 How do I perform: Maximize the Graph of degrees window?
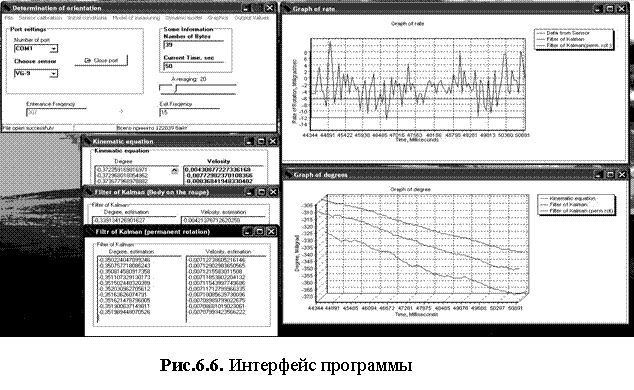pyautogui.click(x=610, y=175)
